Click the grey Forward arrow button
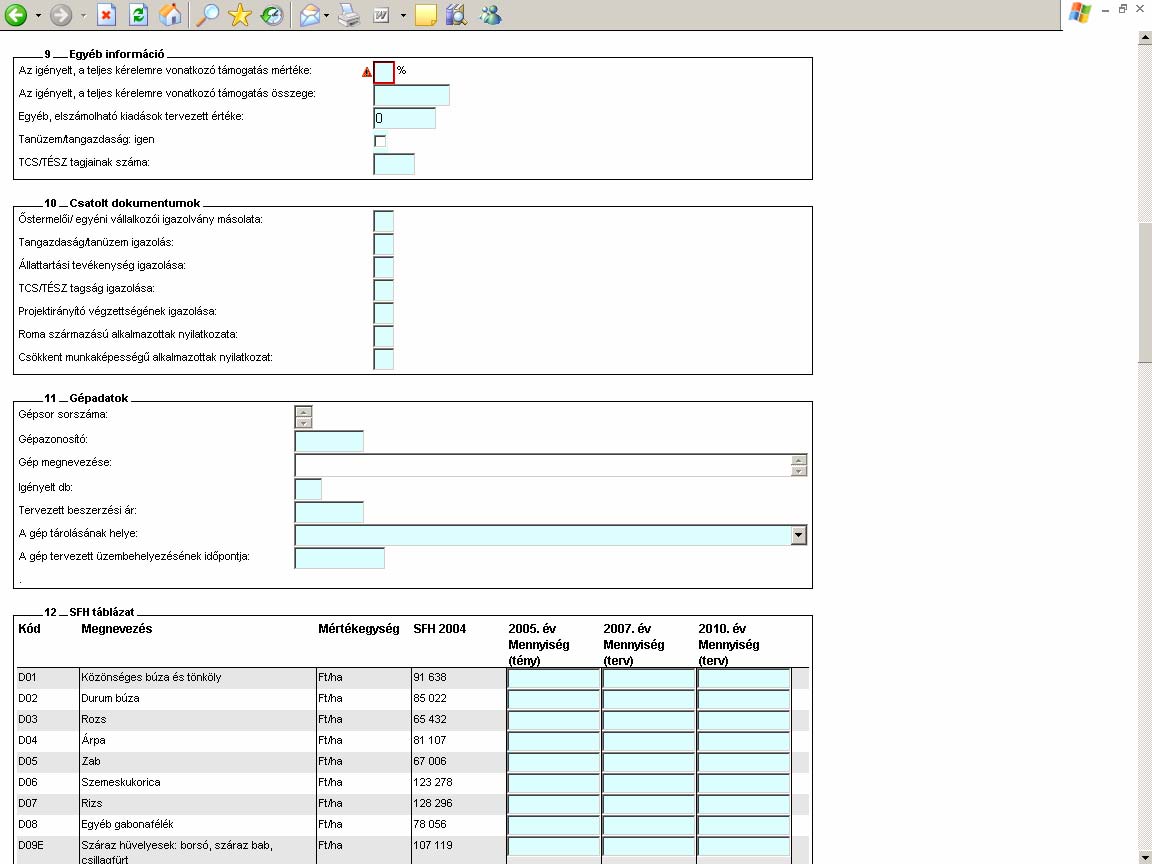This screenshot has height=864, width=1152. [61, 15]
